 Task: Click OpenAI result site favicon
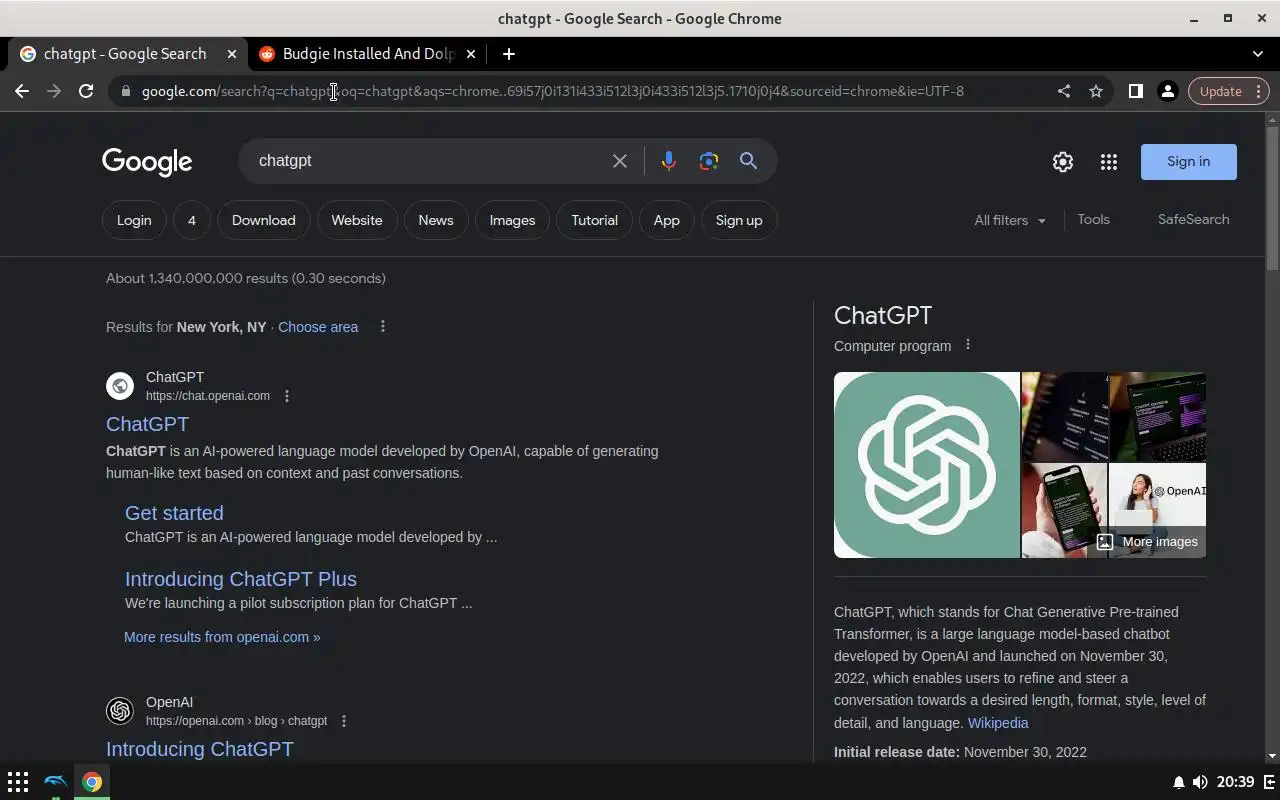[120, 711]
